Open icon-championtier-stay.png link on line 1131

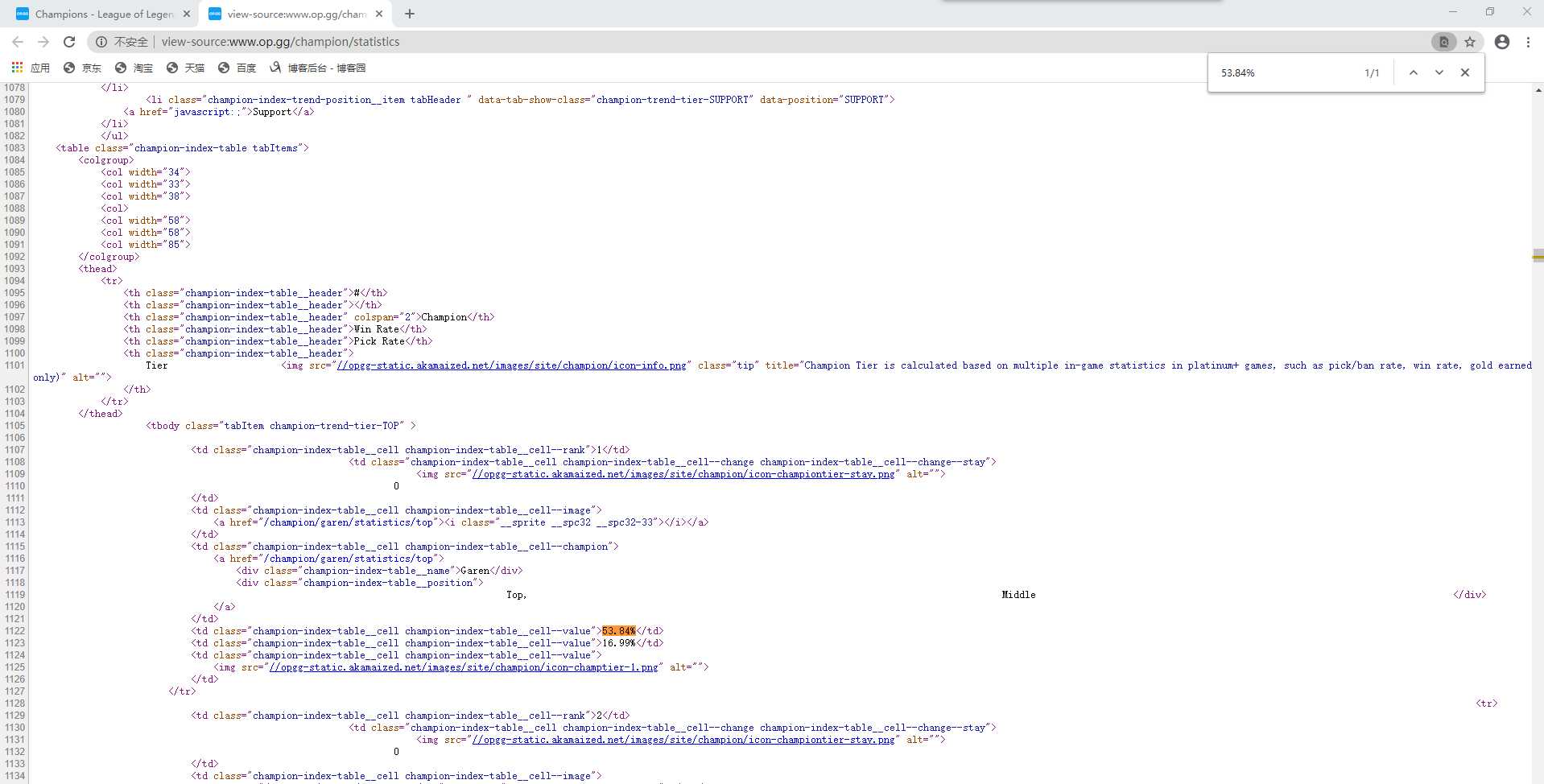[683, 740]
